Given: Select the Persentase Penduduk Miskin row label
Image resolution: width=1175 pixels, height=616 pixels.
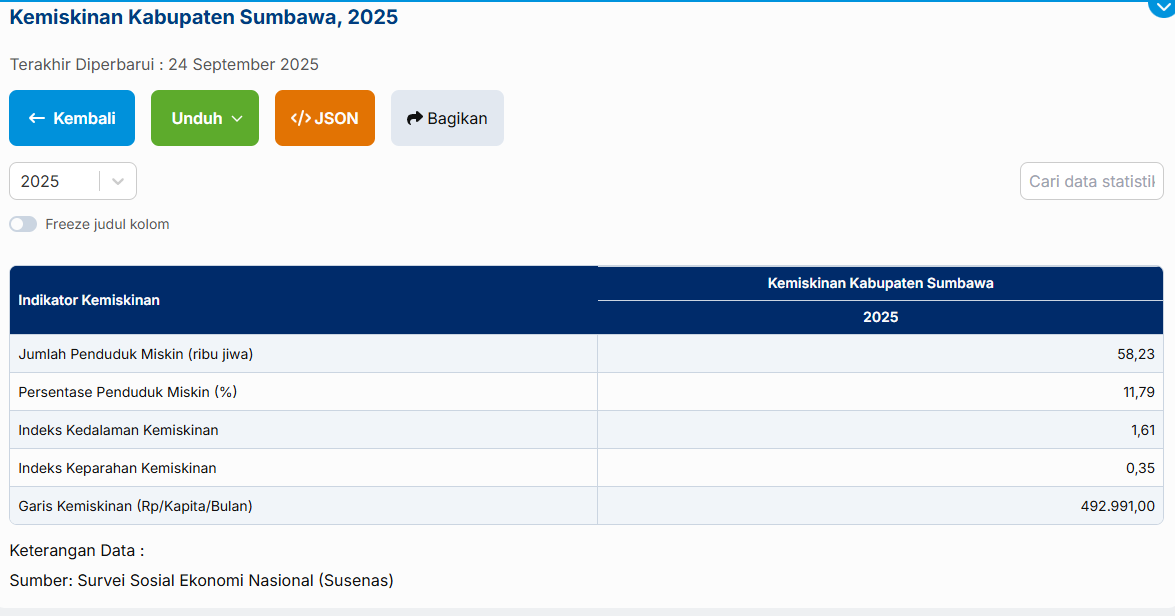Looking at the screenshot, I should point(128,392).
